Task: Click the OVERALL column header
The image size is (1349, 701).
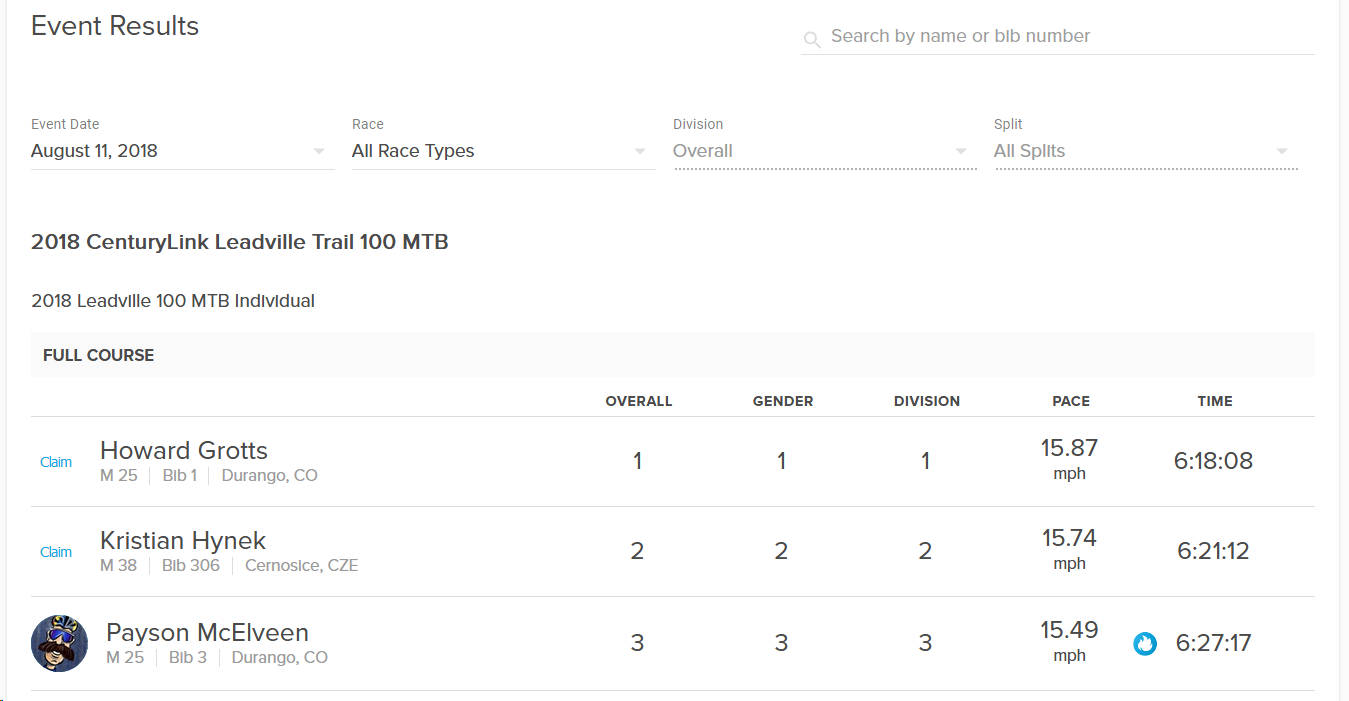Action: tap(639, 401)
